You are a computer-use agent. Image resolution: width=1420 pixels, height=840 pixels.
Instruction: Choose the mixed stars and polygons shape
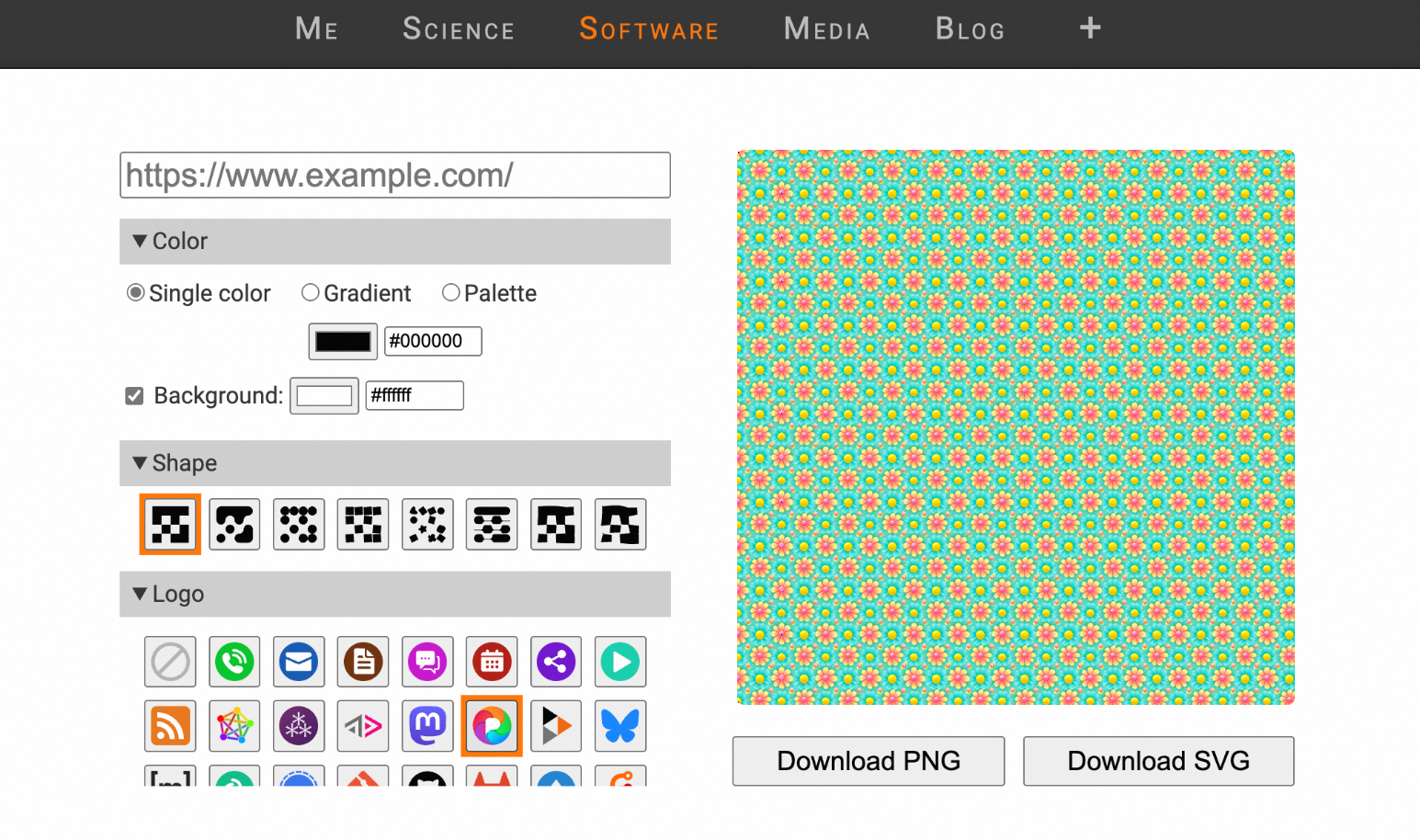coord(427,525)
